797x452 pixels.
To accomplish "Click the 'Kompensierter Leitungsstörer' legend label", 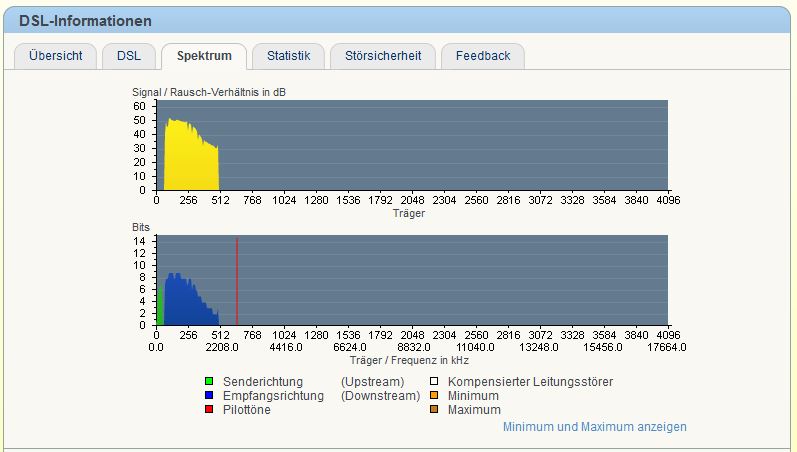I will pos(530,382).
